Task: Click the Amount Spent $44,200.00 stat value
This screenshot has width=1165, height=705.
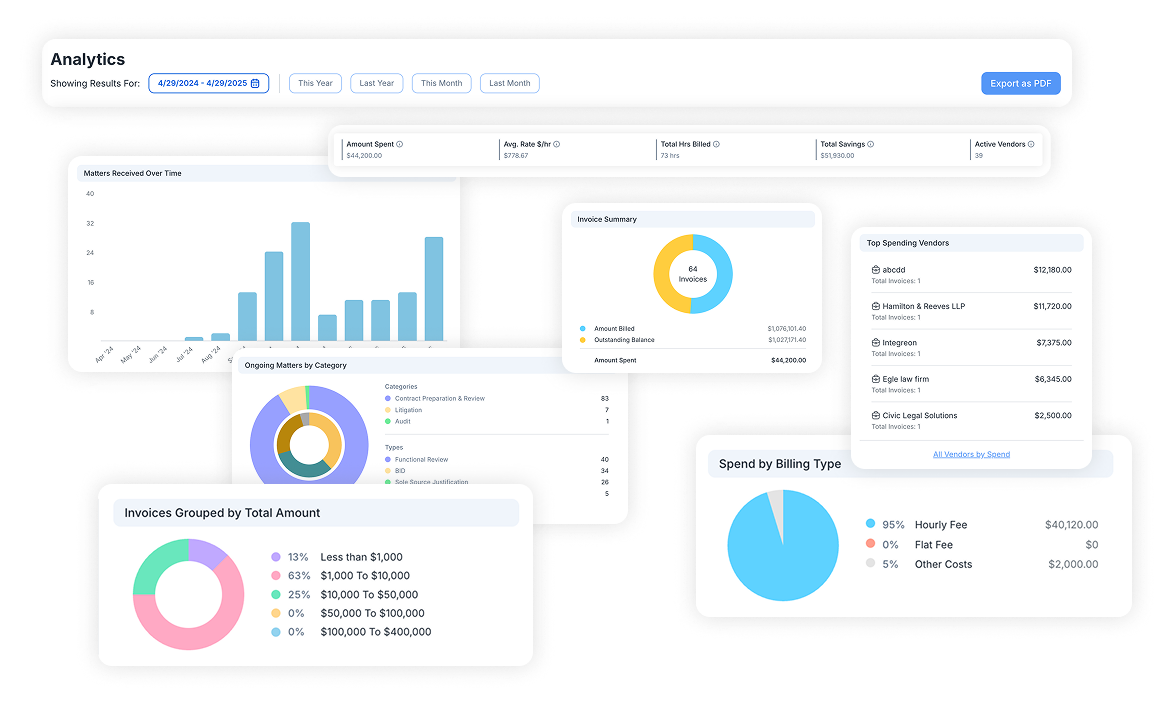Action: pyautogui.click(x=364, y=155)
